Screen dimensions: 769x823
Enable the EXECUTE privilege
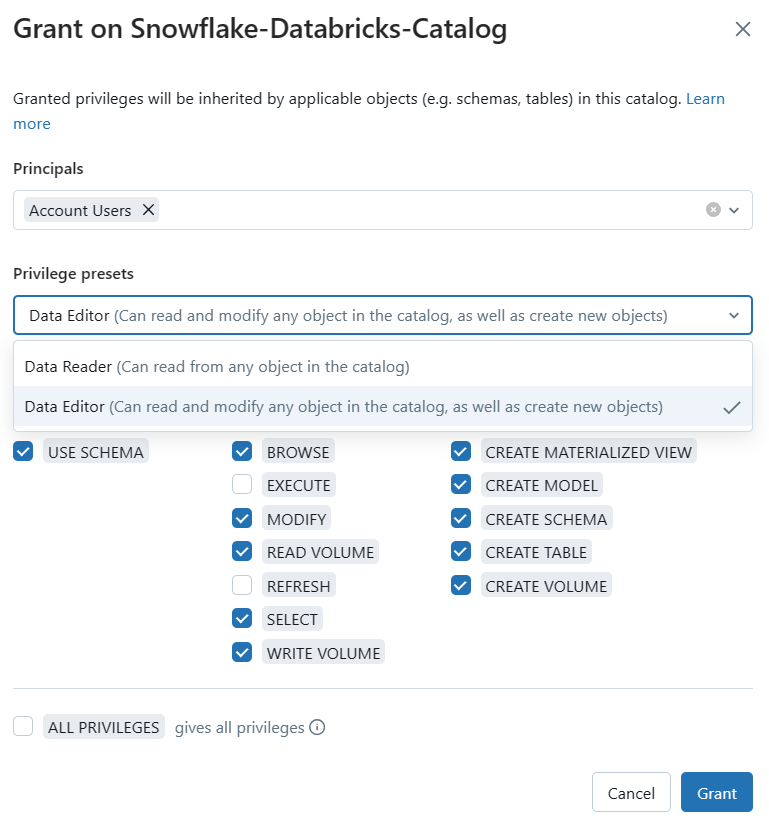242,484
